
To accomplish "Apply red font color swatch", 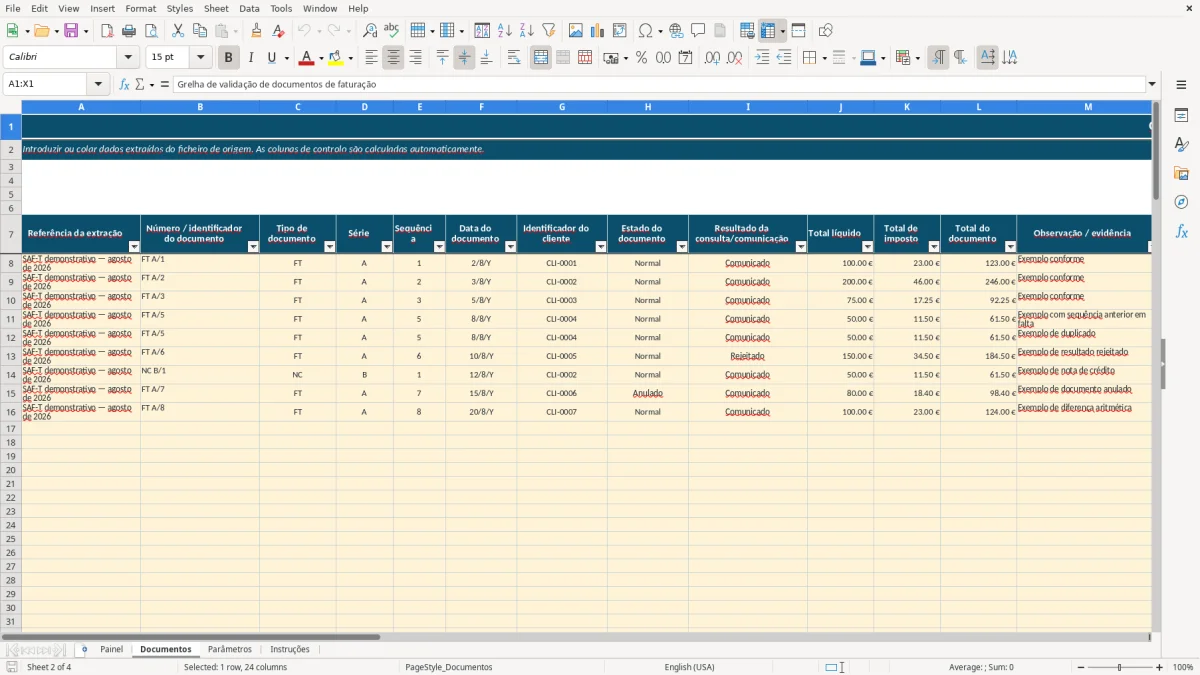I will point(307,58).
